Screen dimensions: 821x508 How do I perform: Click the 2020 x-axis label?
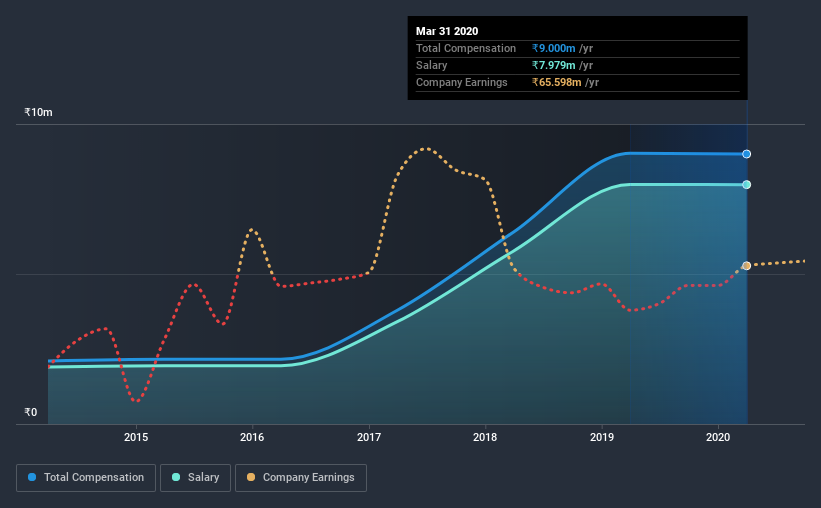tap(718, 437)
